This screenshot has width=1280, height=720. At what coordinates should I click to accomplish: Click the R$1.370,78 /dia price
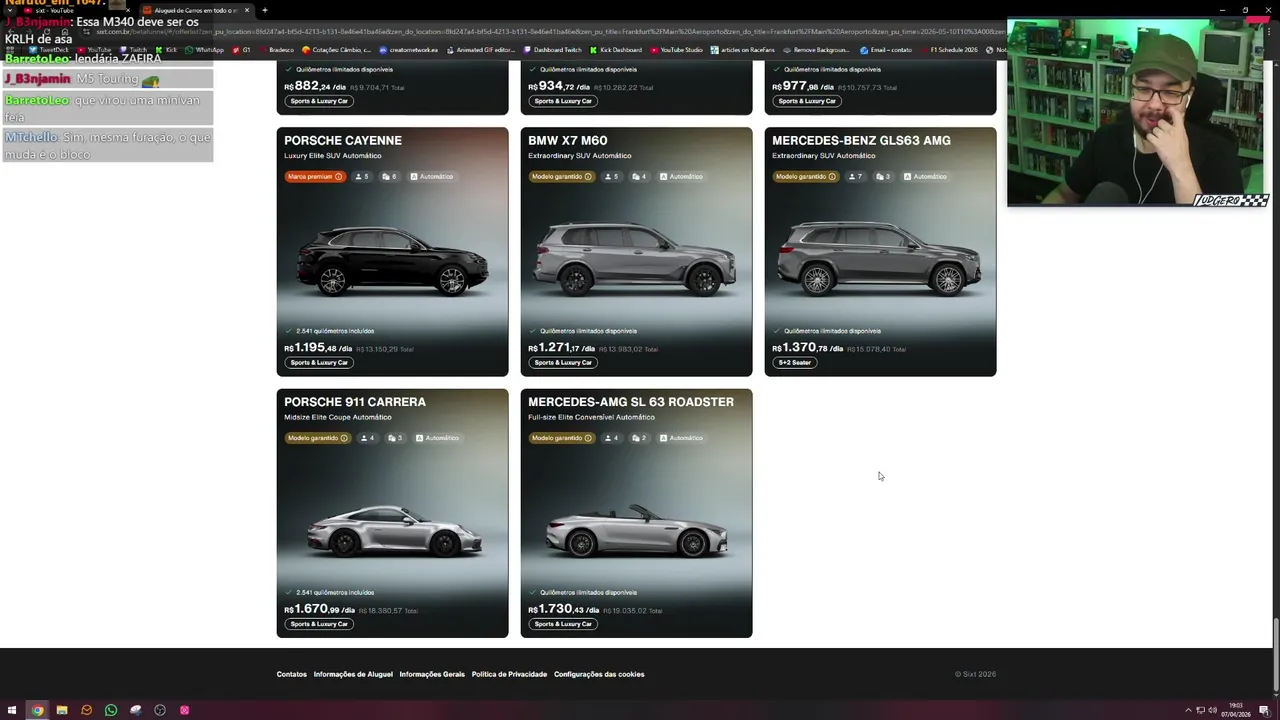pyautogui.click(x=807, y=348)
